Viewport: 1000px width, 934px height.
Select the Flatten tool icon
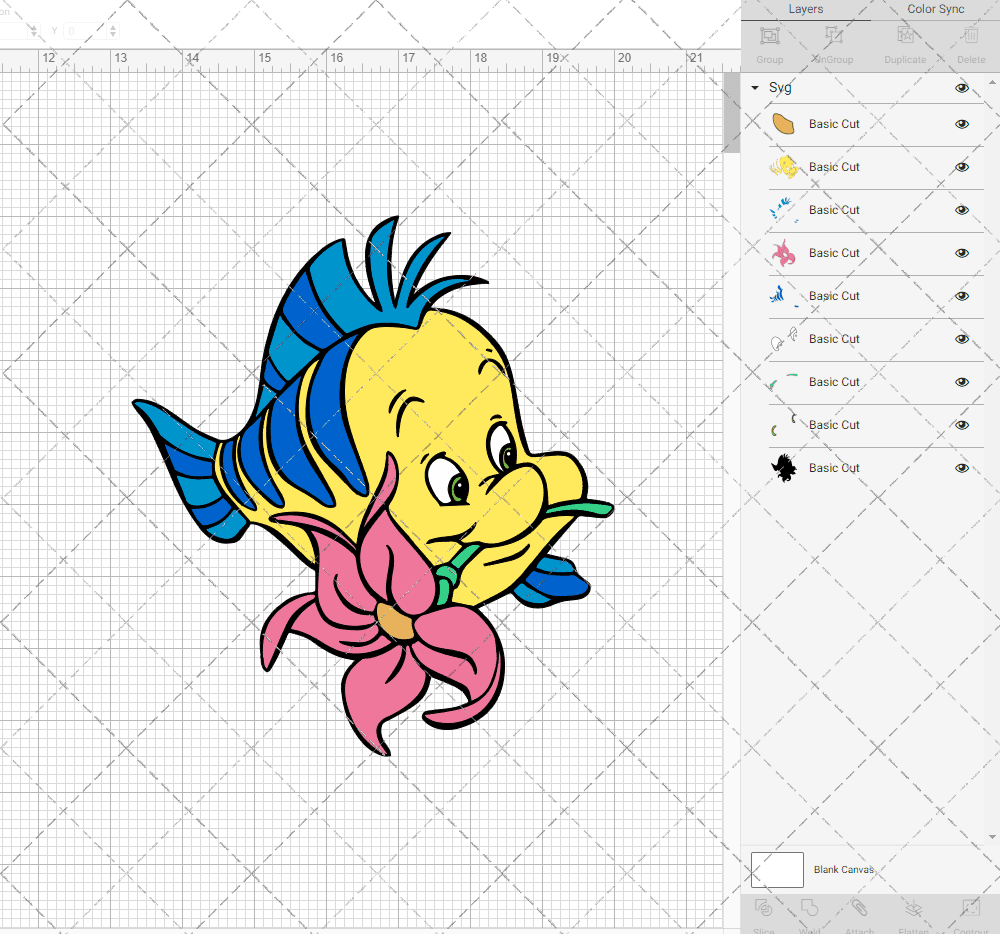(x=914, y=907)
